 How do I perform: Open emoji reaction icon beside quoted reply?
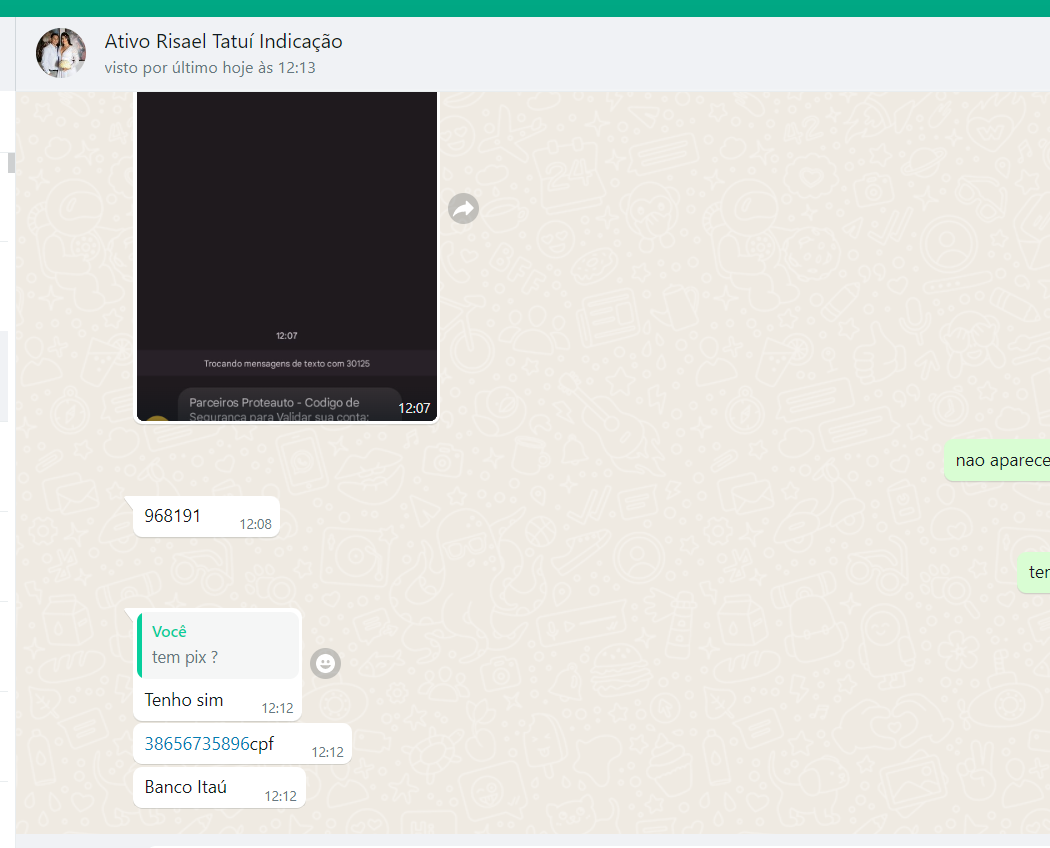(x=326, y=663)
